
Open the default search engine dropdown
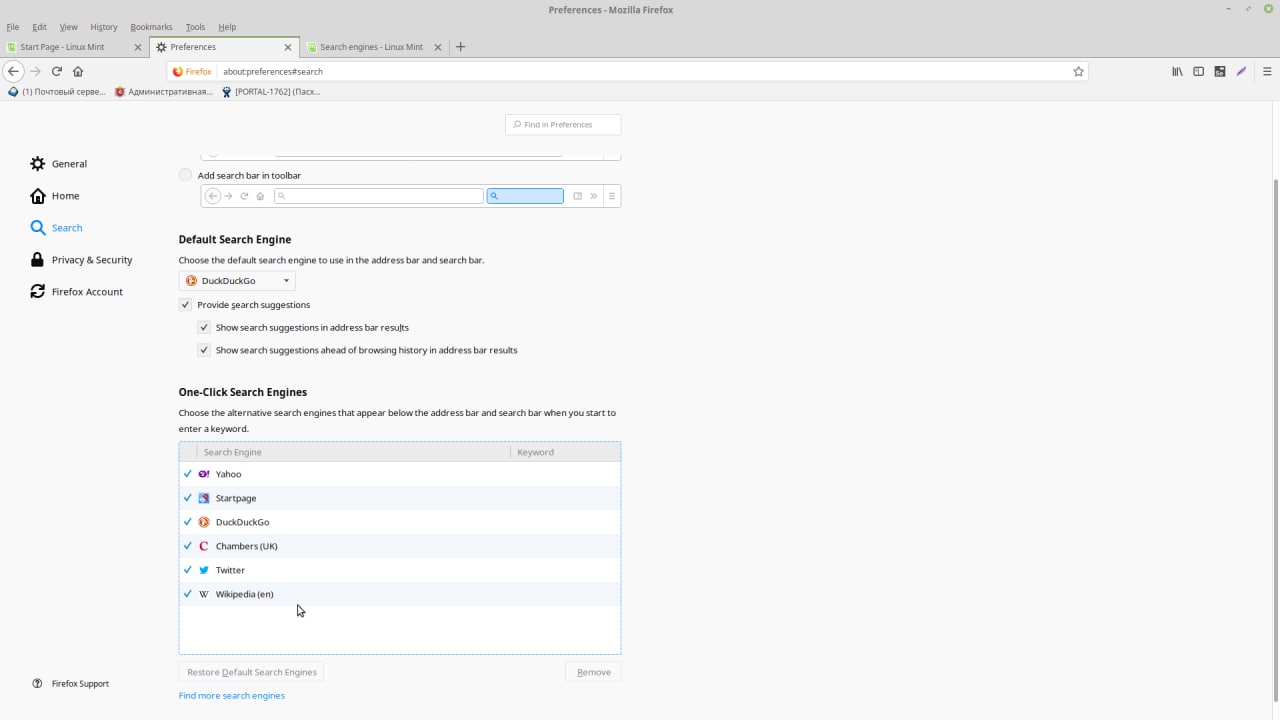click(237, 281)
